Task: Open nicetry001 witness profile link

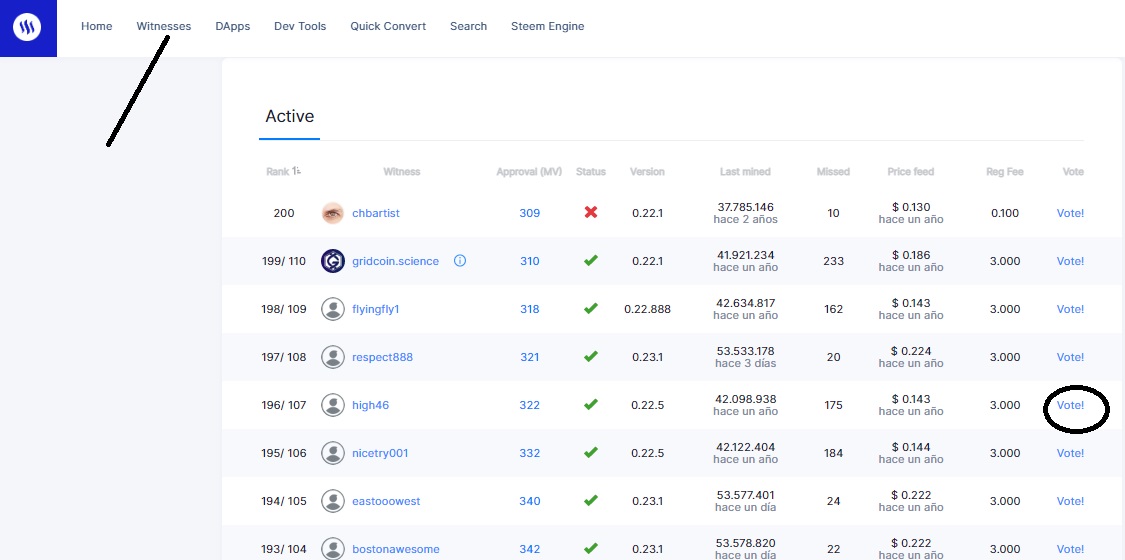Action: (x=380, y=453)
